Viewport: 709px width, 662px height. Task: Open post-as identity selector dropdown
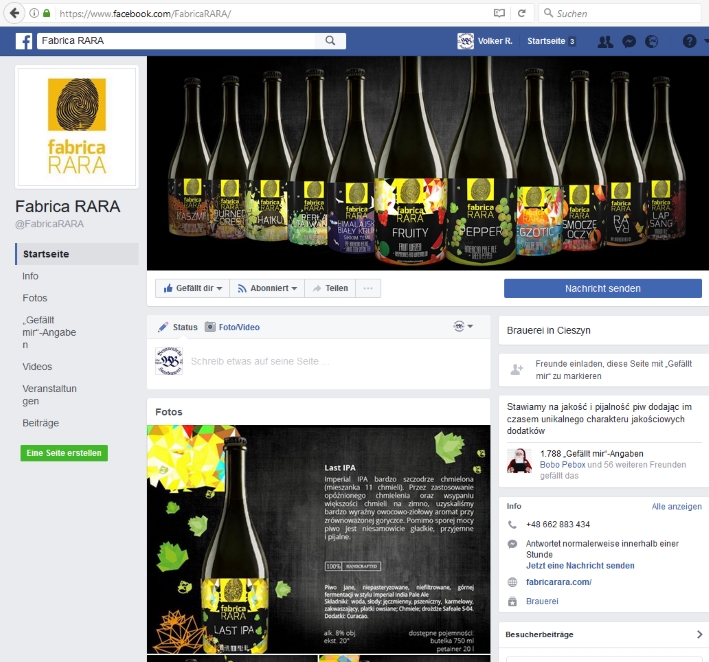point(463,326)
